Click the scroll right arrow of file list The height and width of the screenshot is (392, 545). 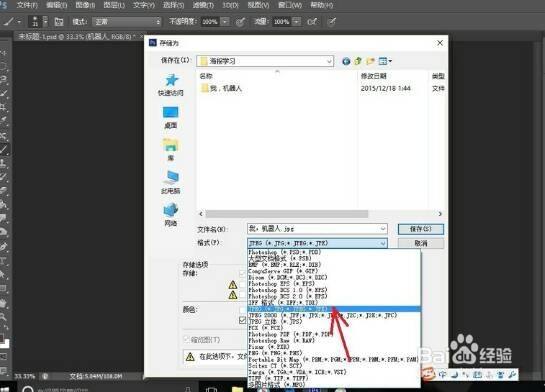440,214
